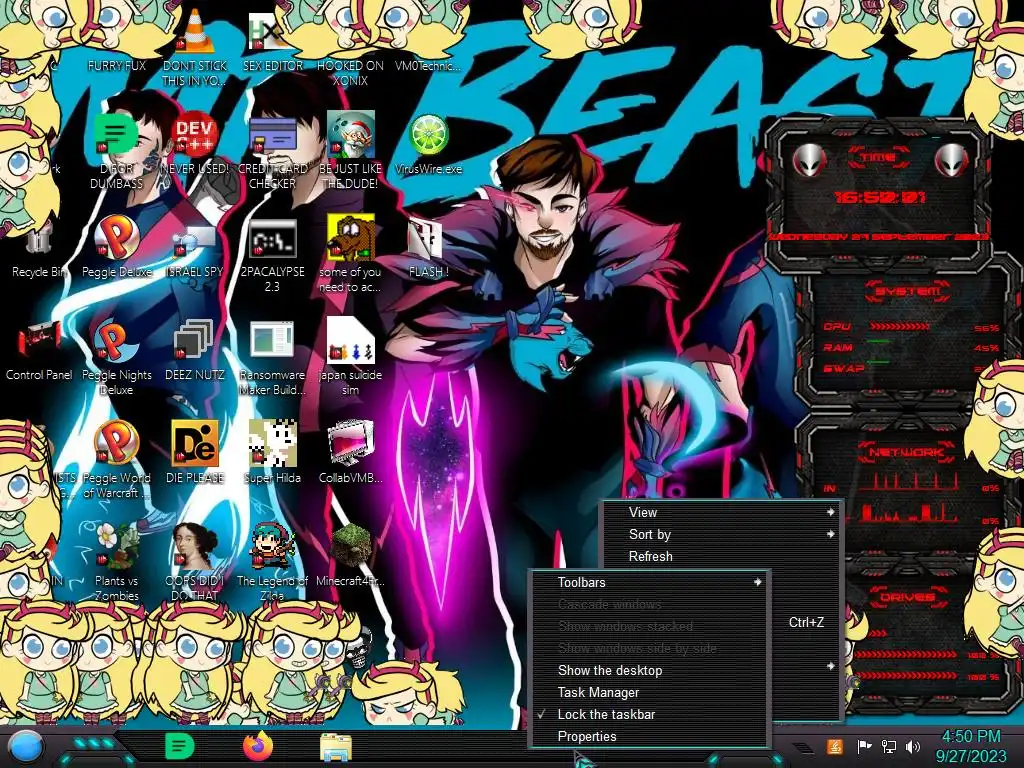Open taskbar Properties
This screenshot has width=1024, height=768.
[649, 737]
